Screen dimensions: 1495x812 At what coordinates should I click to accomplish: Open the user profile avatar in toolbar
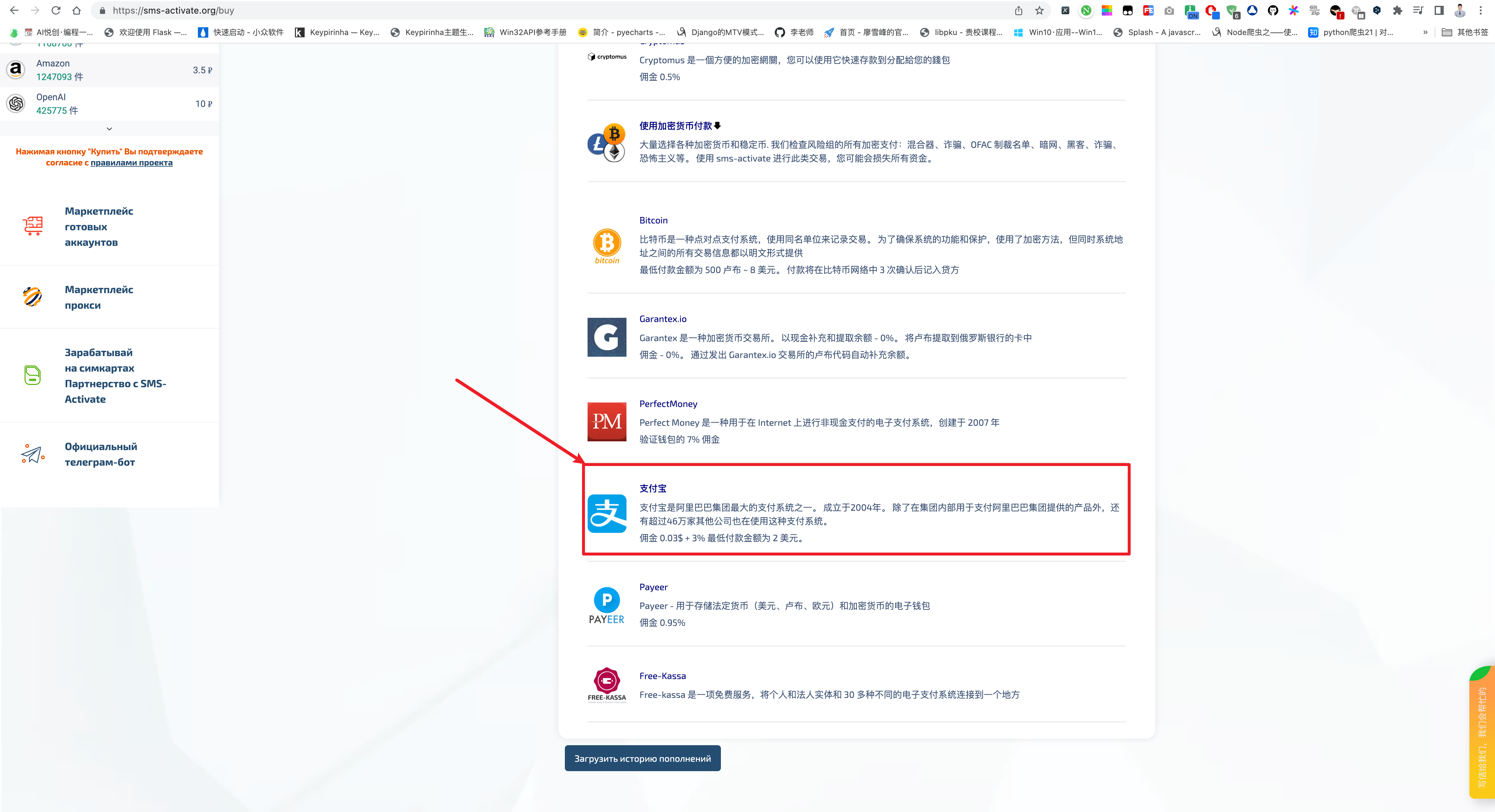tap(1460, 10)
